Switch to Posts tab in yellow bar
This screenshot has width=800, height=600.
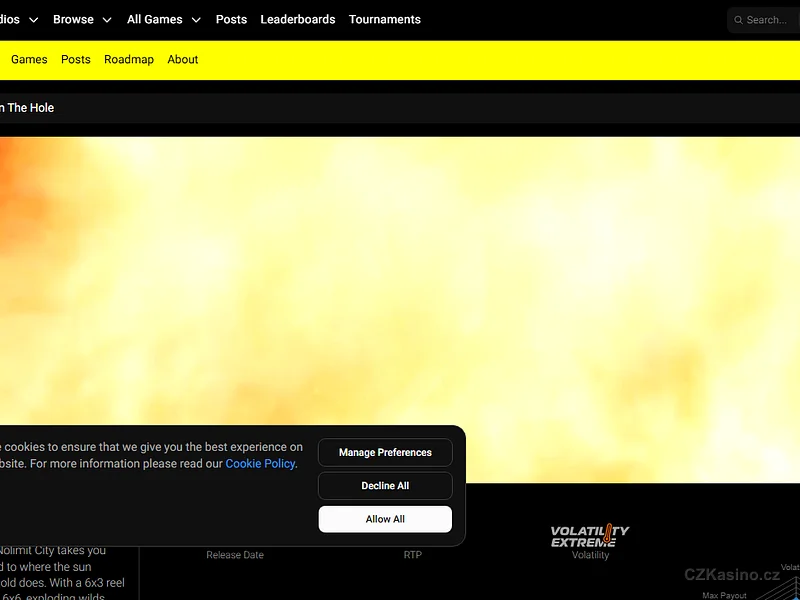click(x=76, y=59)
